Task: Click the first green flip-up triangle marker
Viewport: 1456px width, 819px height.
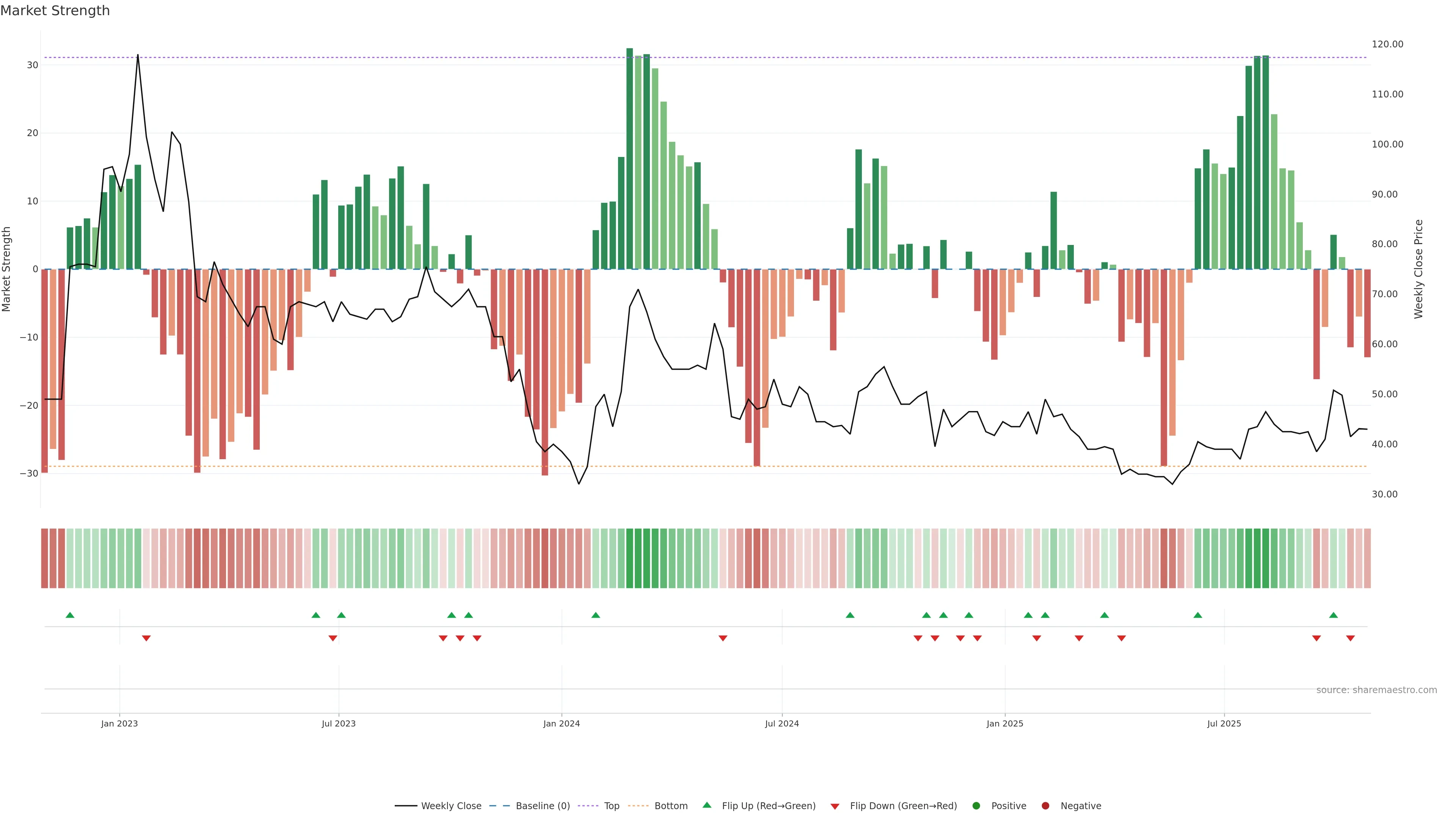Action: 70,615
